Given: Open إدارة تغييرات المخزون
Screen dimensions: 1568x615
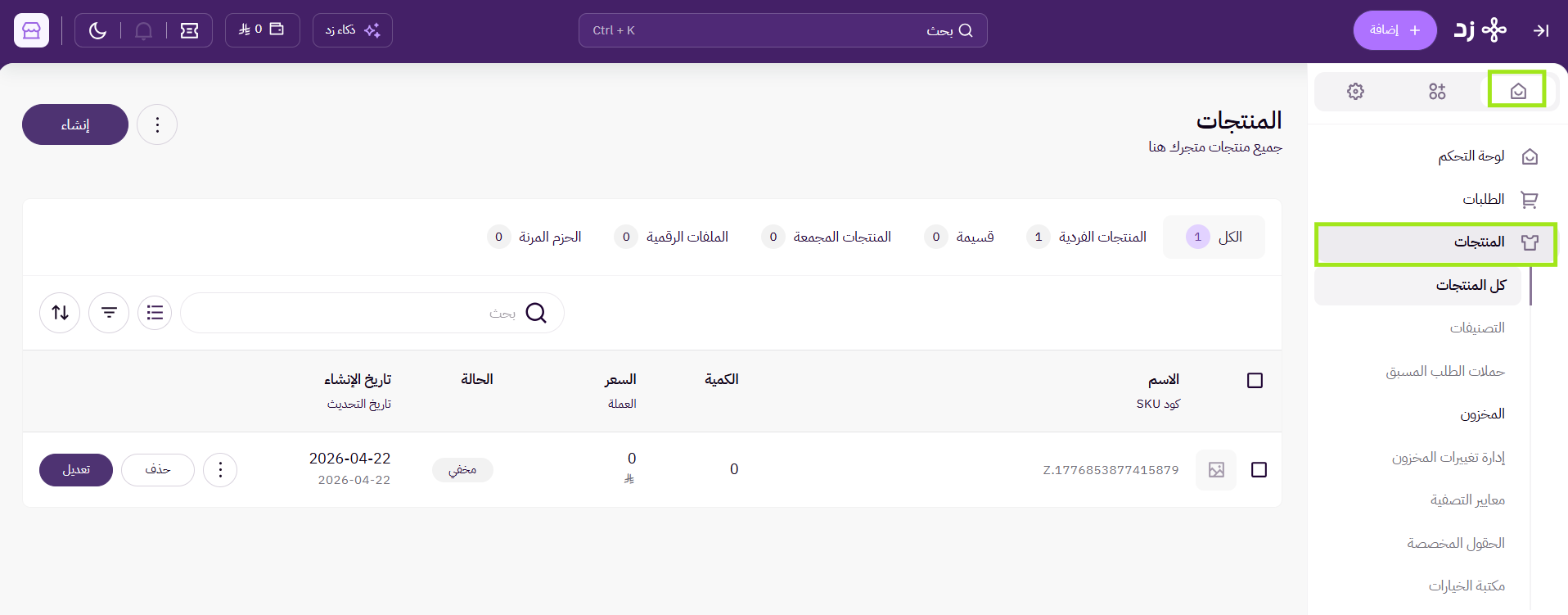Looking at the screenshot, I should [x=1449, y=457].
